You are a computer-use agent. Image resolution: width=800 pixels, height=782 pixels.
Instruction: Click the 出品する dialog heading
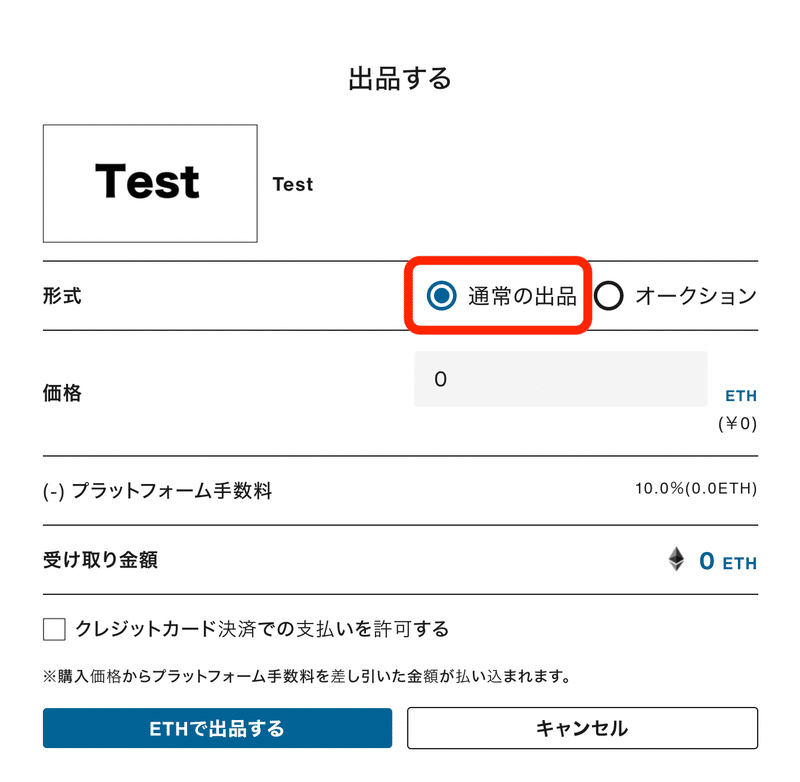tap(400, 79)
